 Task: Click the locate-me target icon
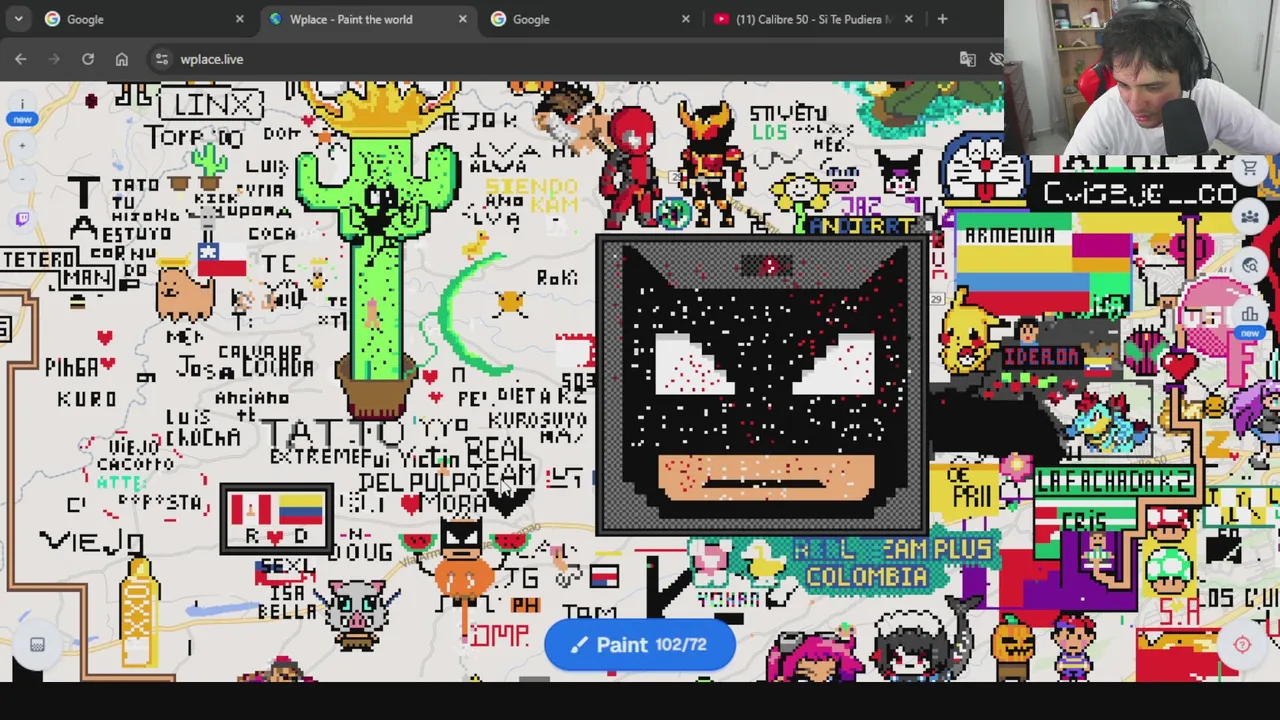click(1242, 645)
